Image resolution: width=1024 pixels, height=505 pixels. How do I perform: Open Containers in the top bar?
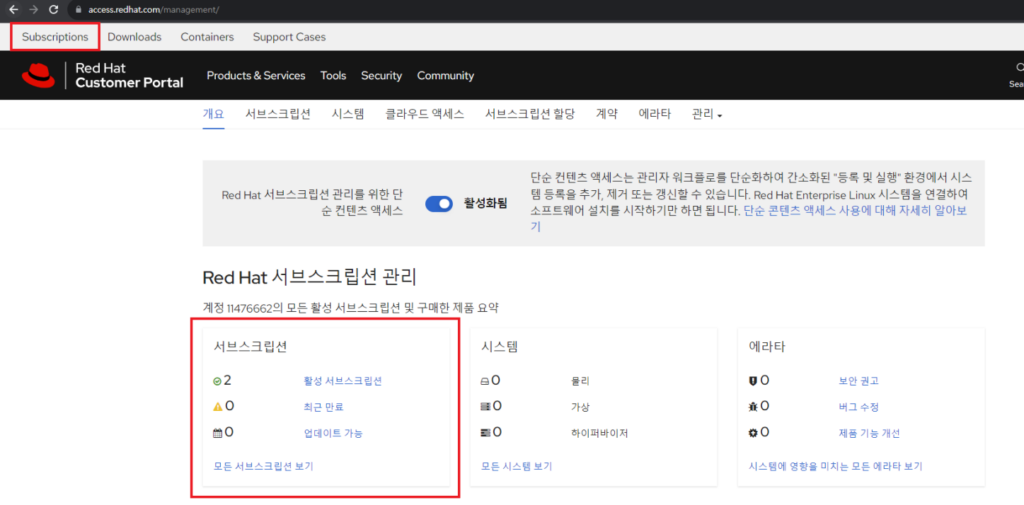coord(207,37)
